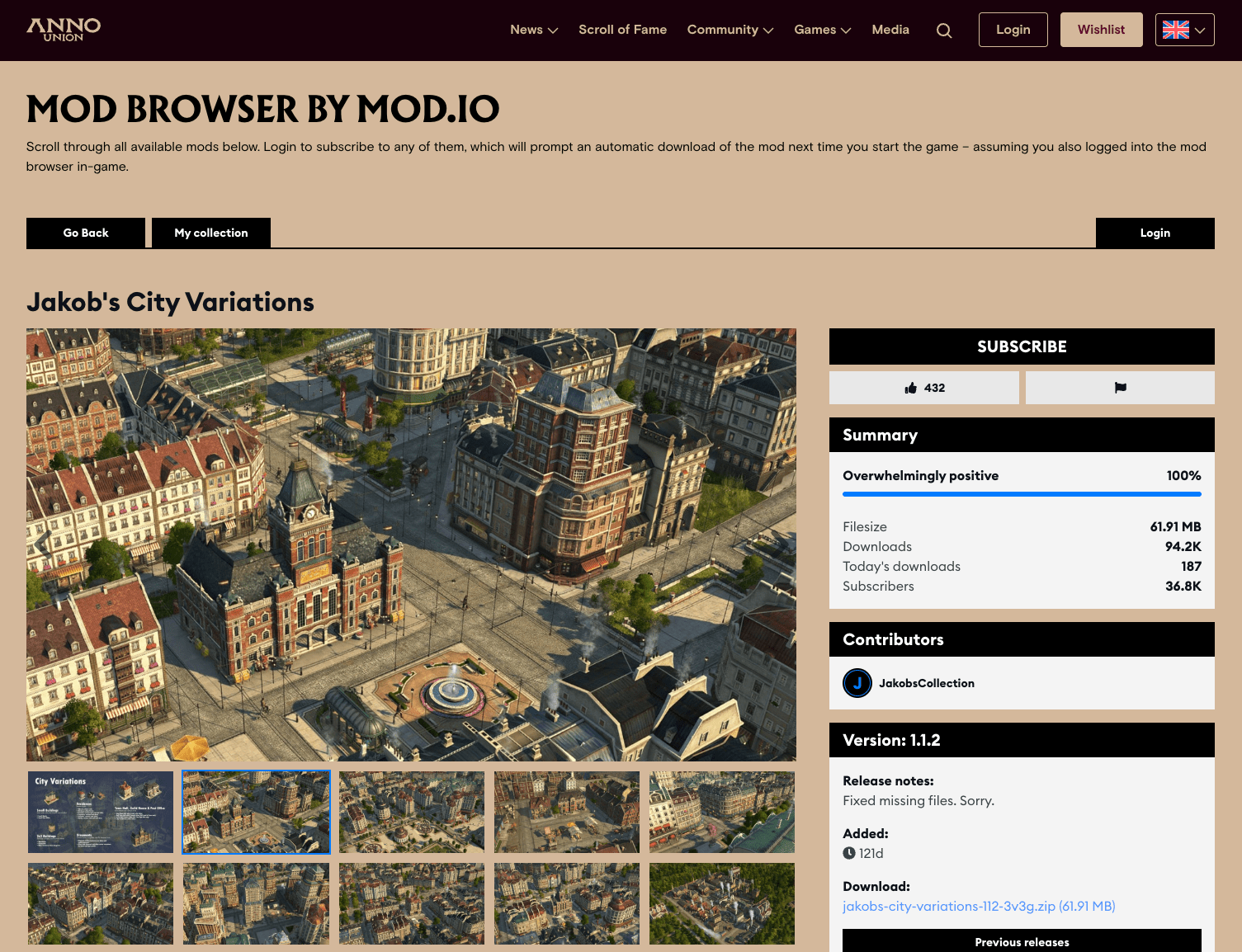The width and height of the screenshot is (1242, 952).
Task: Select the fifth thumbnail in first row
Action: click(x=722, y=813)
